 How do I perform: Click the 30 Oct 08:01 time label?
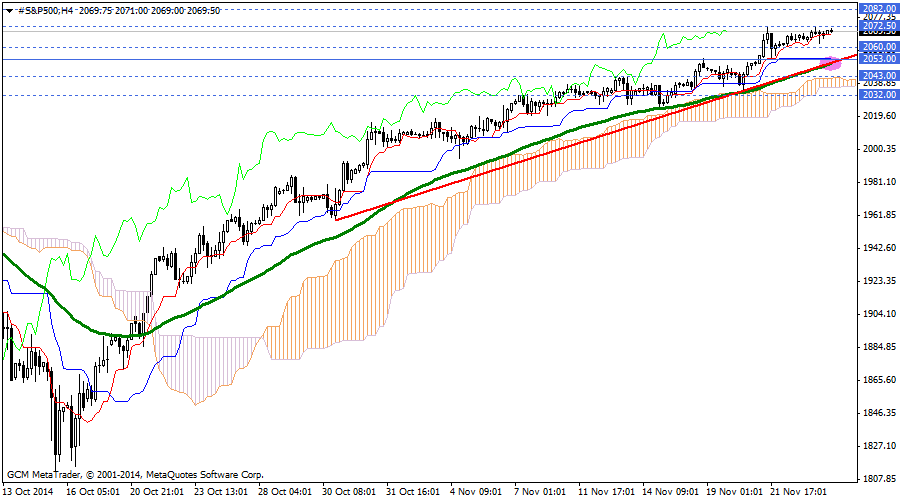click(x=348, y=492)
